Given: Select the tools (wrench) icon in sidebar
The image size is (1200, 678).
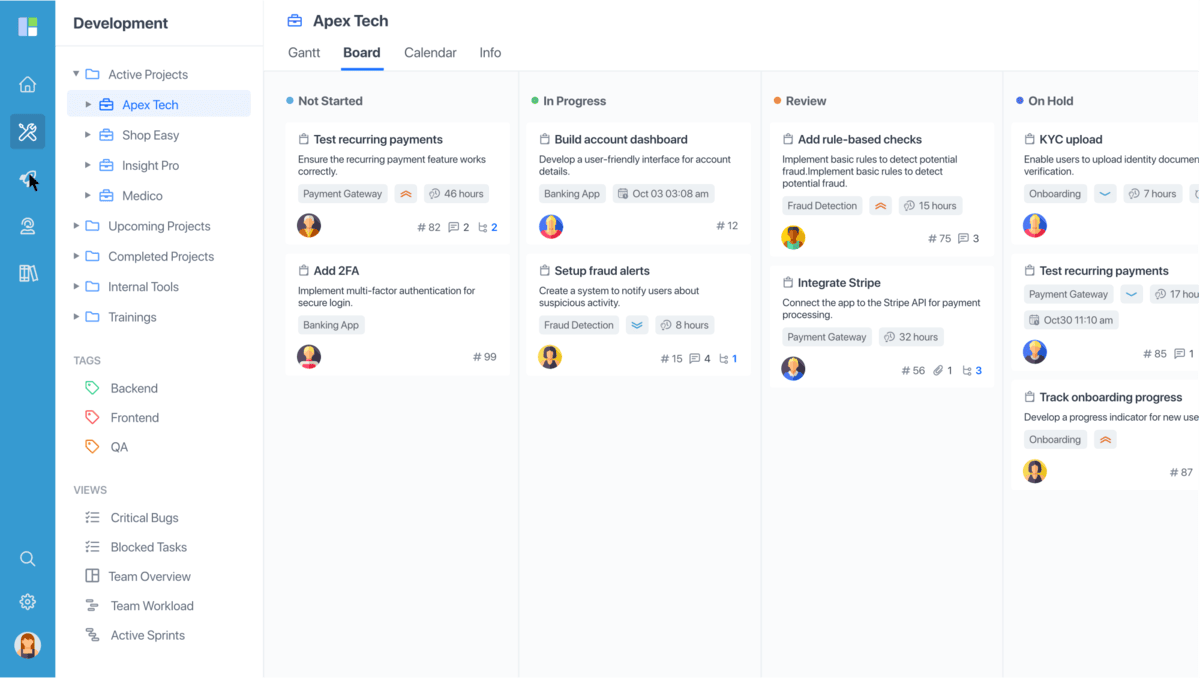Looking at the screenshot, I should click(x=28, y=132).
